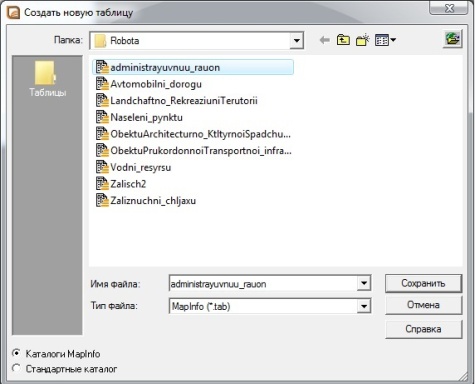Expand the Тип файла dropdown arrow
The height and width of the screenshot is (384, 475).
[x=364, y=306]
